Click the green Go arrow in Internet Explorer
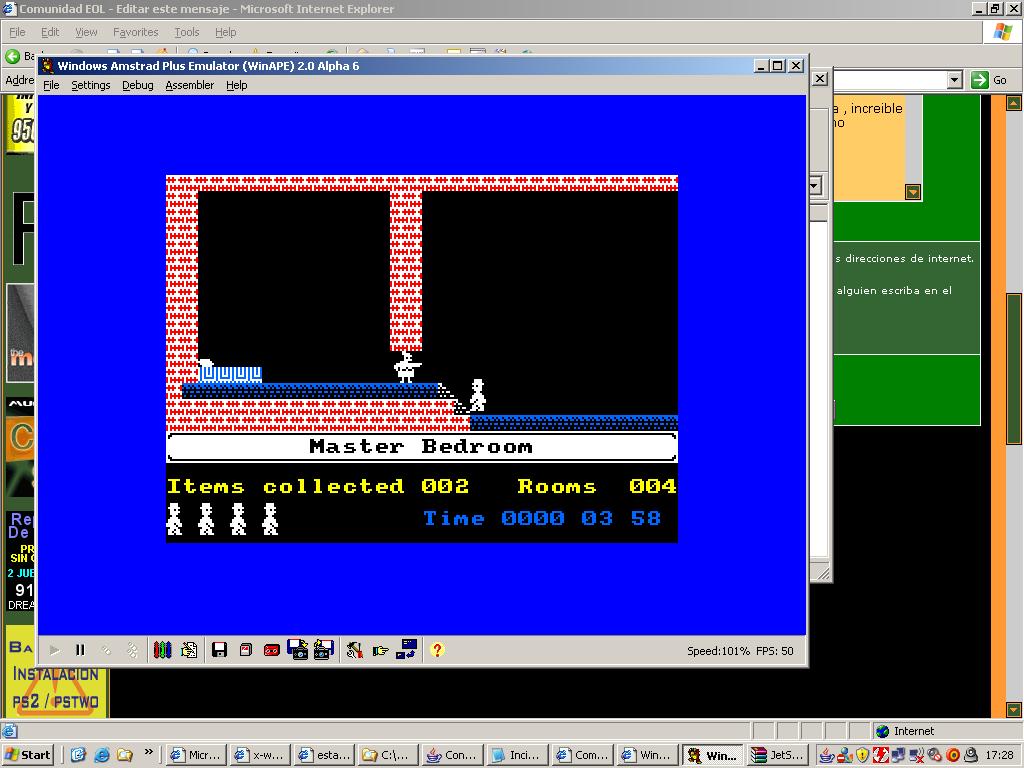This screenshot has height=768, width=1024. [980, 80]
